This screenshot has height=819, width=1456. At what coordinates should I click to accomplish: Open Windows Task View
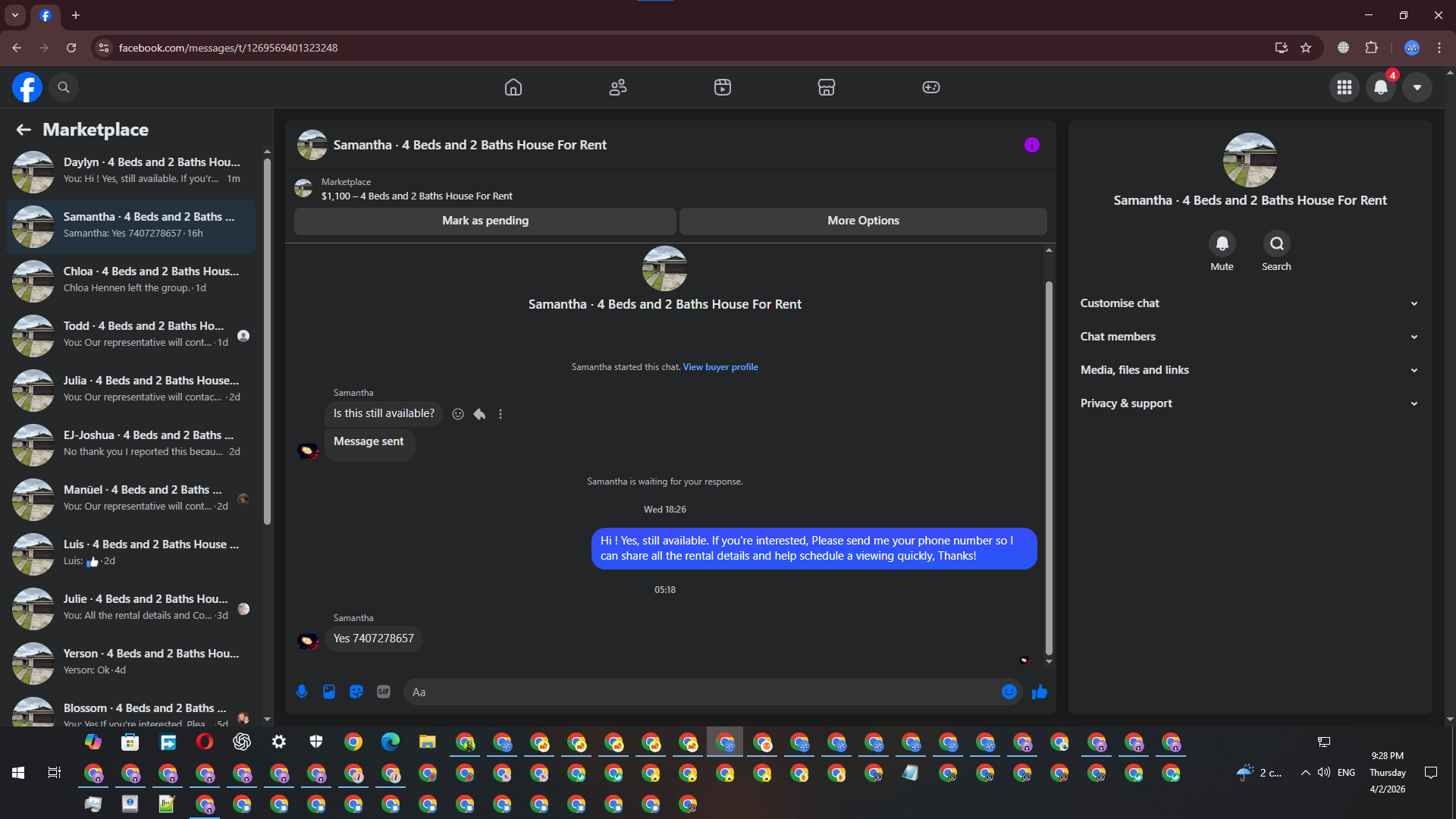click(55, 773)
